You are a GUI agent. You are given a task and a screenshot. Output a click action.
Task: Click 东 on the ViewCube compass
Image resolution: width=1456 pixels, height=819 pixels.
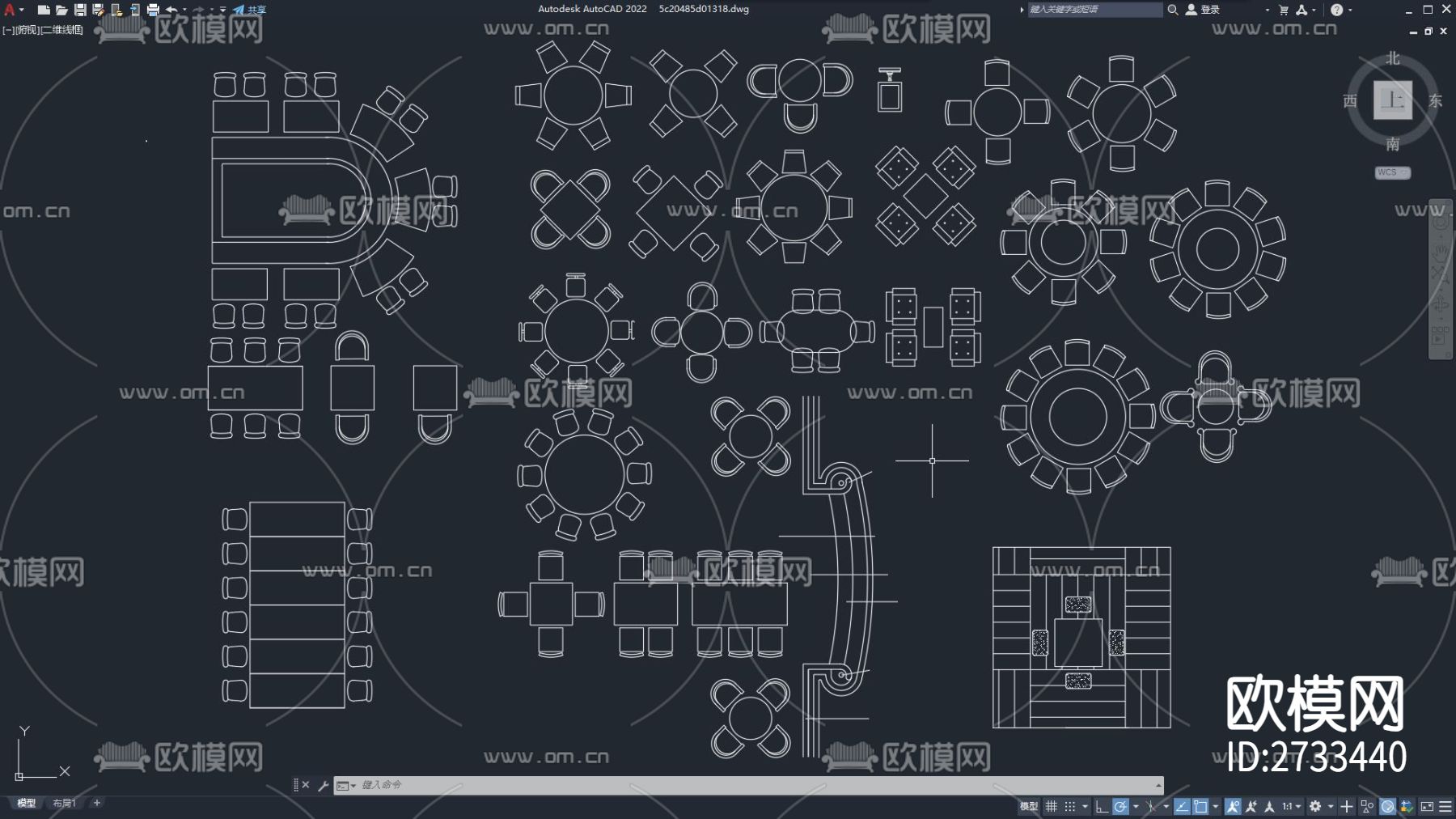coord(1436,100)
